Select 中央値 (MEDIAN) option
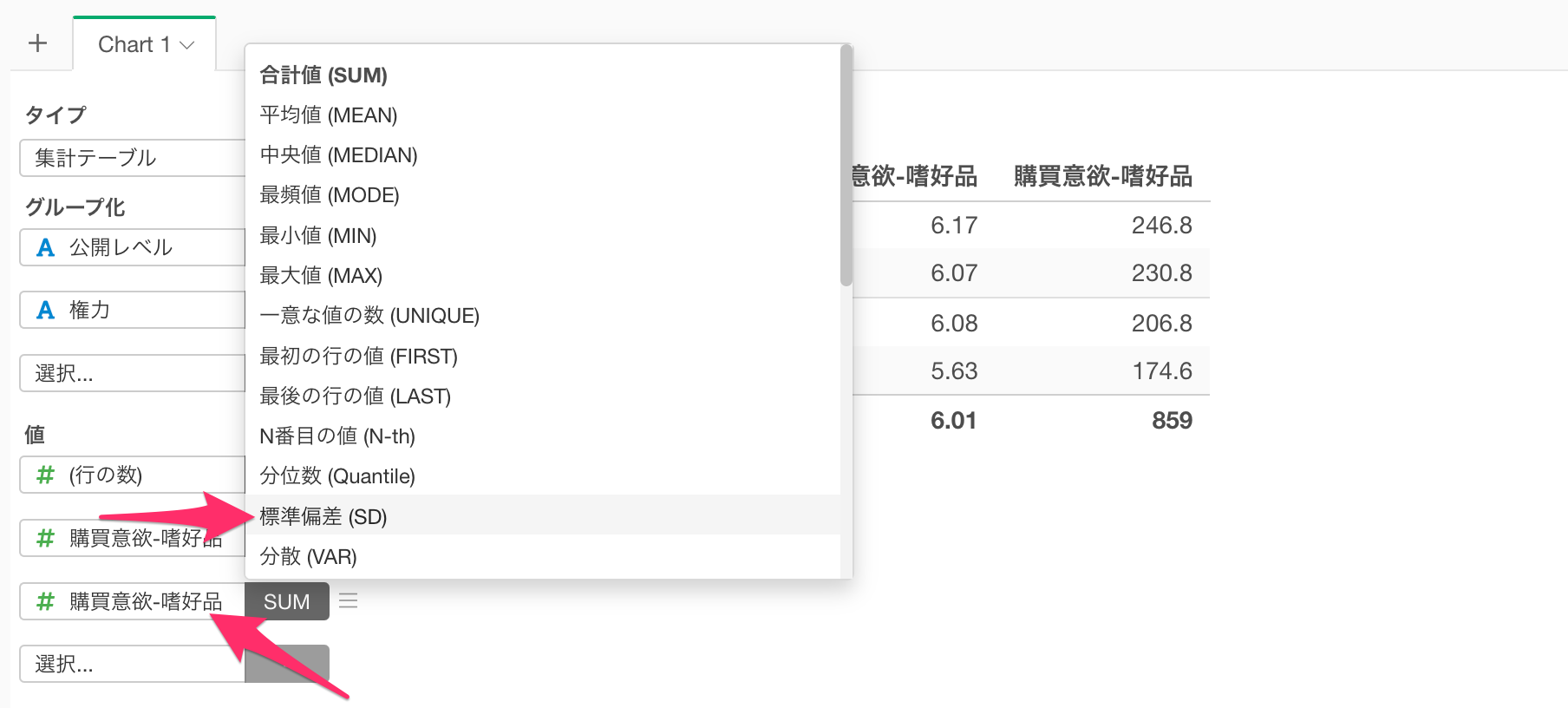 coord(543,154)
